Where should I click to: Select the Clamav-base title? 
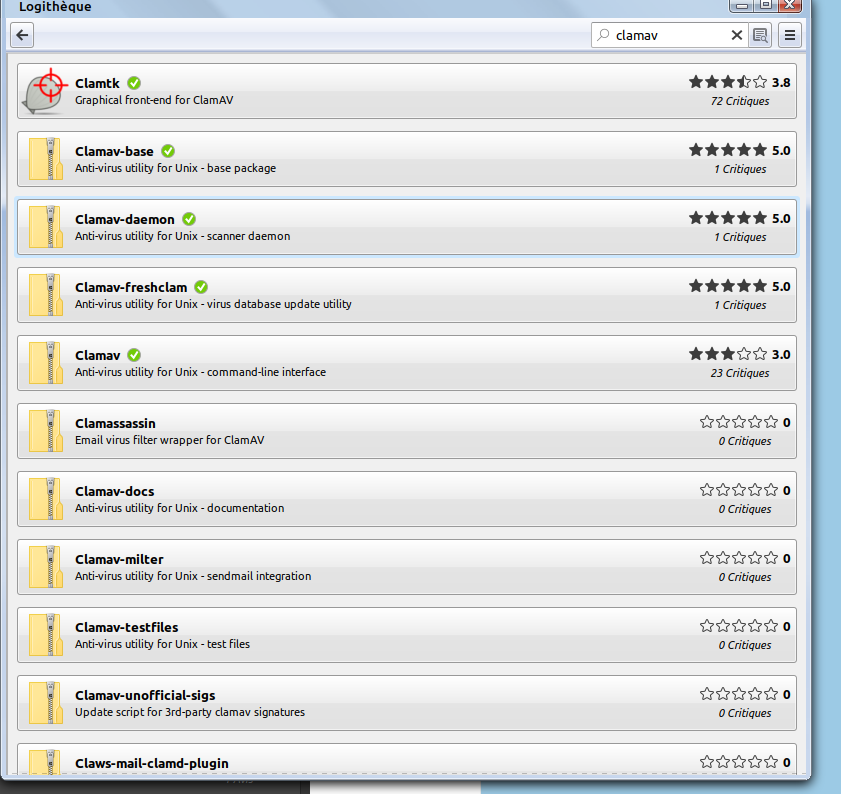114,151
